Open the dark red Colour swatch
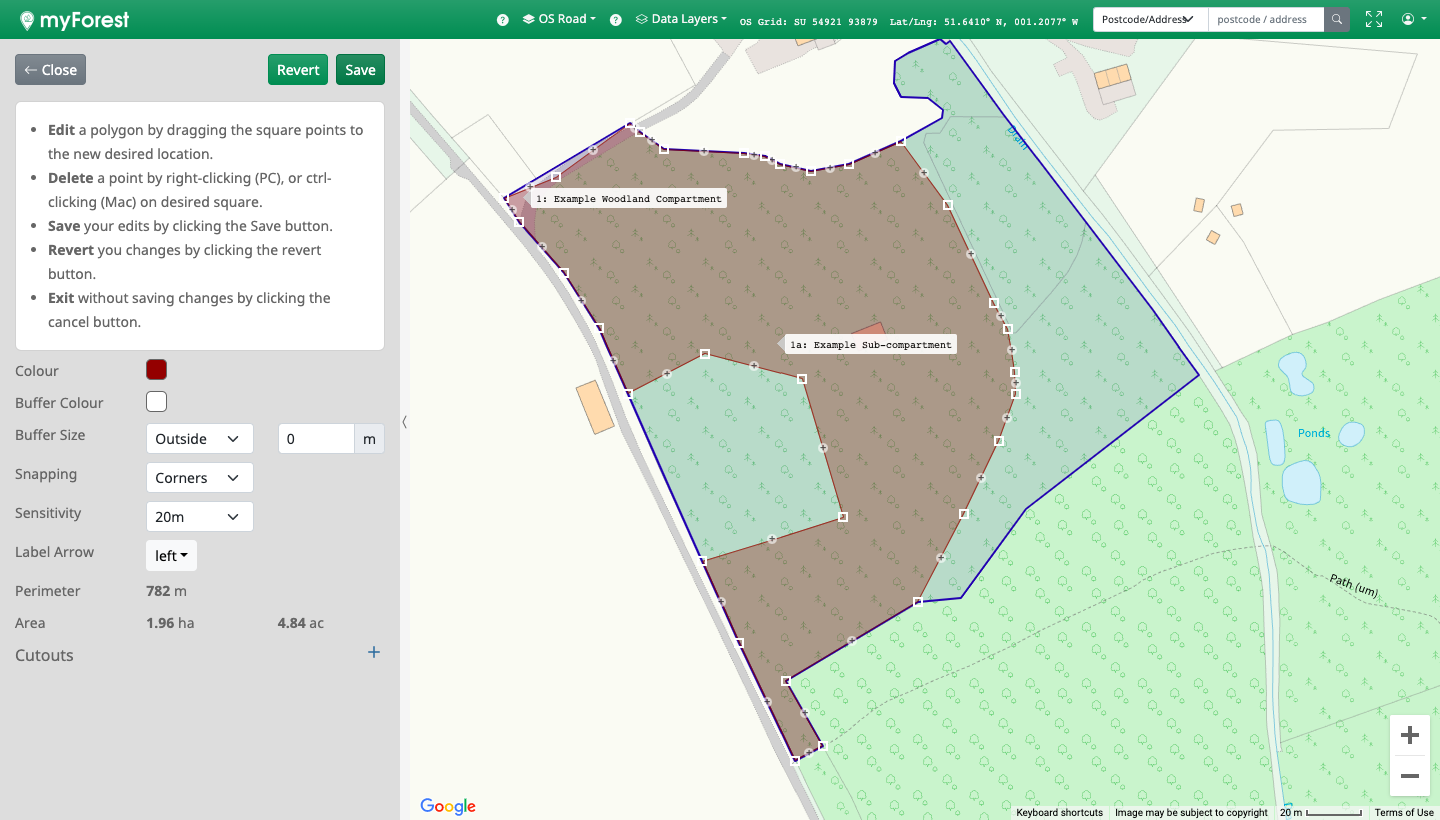This screenshot has height=820, width=1440. click(x=156, y=370)
